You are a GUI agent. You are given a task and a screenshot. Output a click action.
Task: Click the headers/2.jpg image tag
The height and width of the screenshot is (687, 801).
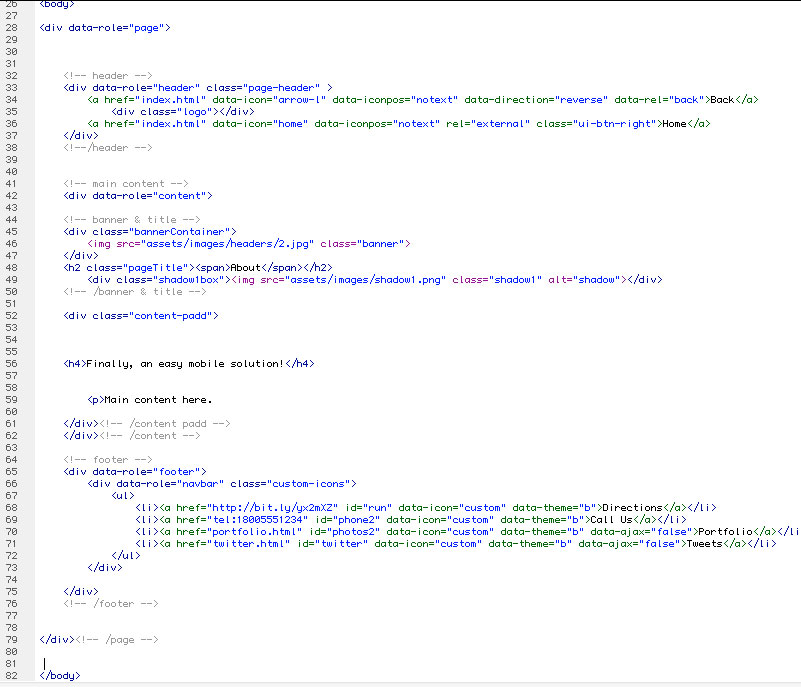(249, 244)
